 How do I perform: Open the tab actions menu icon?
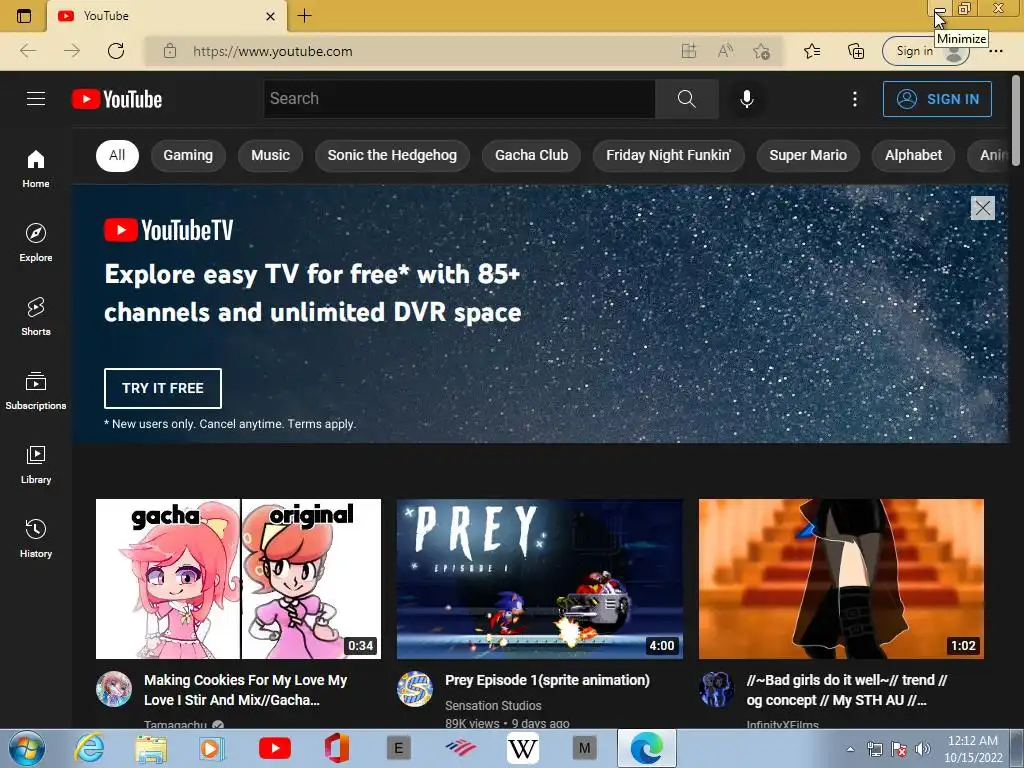pyautogui.click(x=24, y=16)
